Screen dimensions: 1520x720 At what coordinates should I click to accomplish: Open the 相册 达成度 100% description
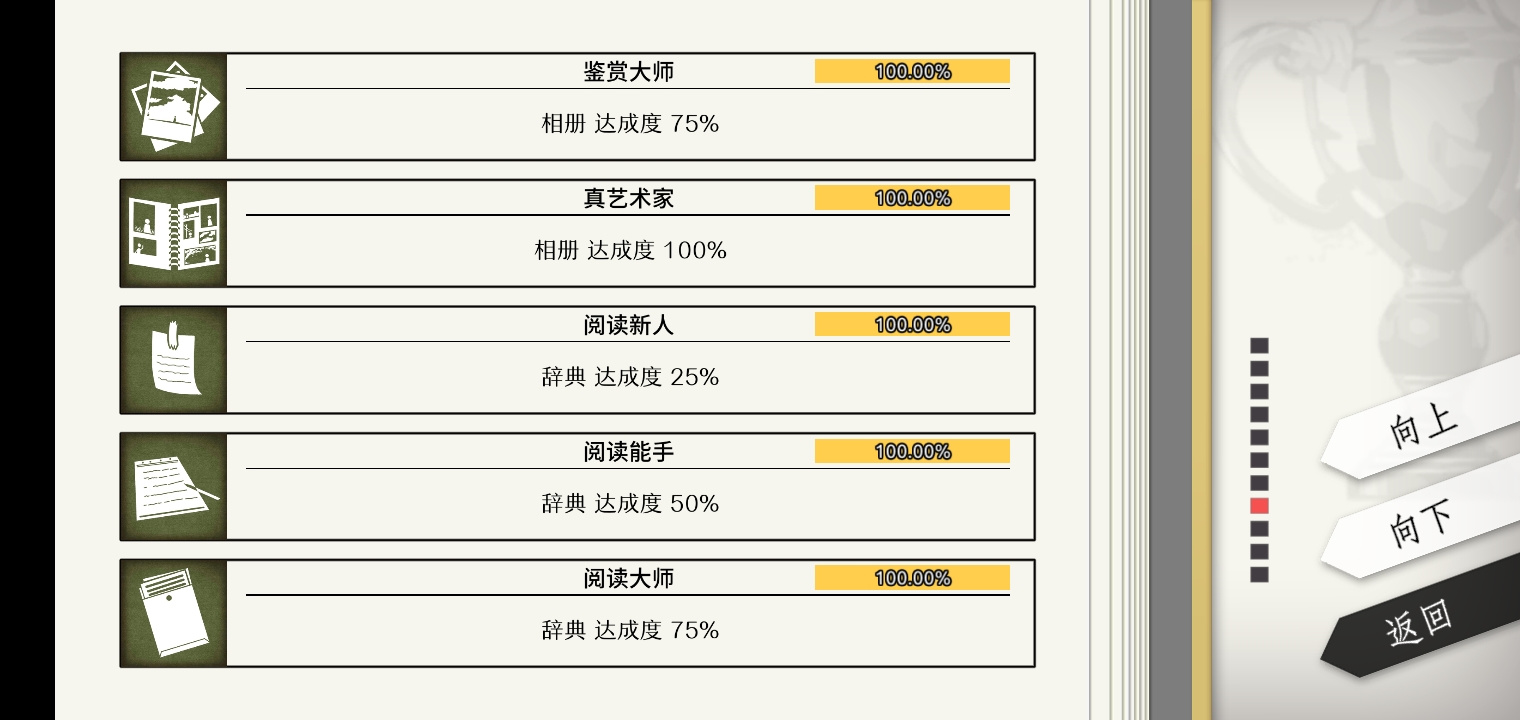[x=630, y=250]
